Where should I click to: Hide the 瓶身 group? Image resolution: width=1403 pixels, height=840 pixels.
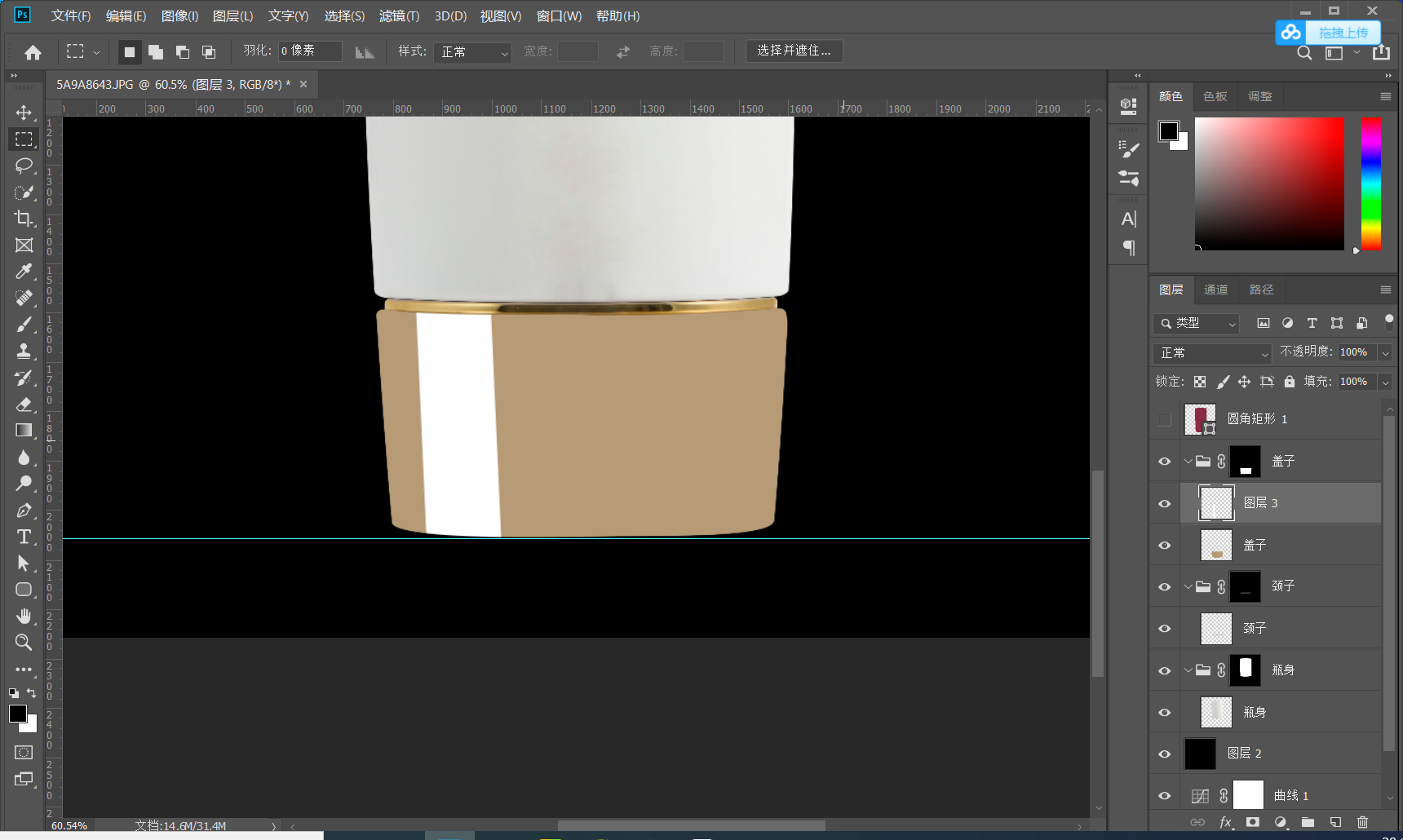click(x=1164, y=670)
